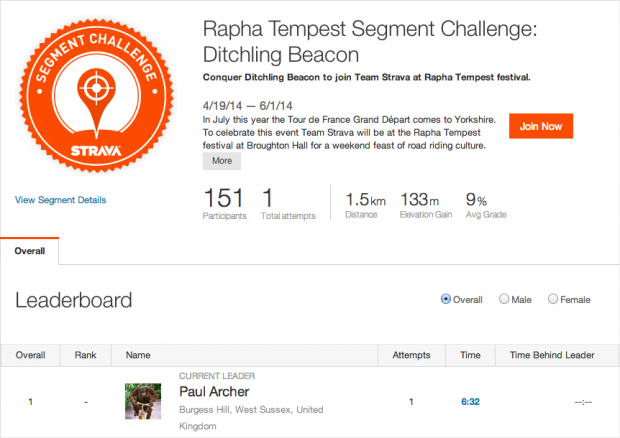Click the Time column header

471,354
